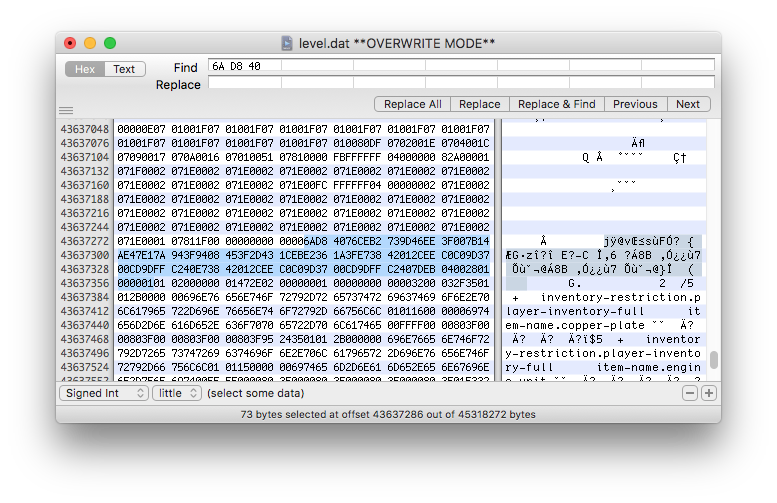The height and width of the screenshot is (503, 777).
Task: Click the yellow minimize window button
Action: click(90, 44)
